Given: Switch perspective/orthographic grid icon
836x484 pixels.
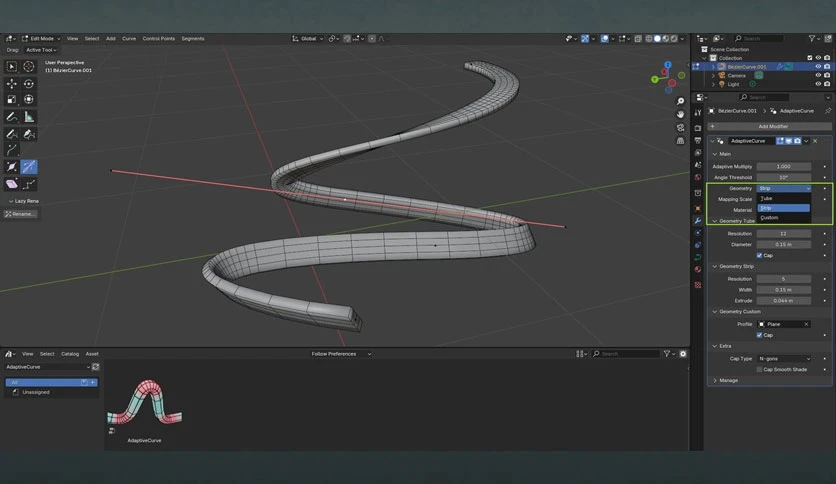Looking at the screenshot, I should [x=680, y=141].
